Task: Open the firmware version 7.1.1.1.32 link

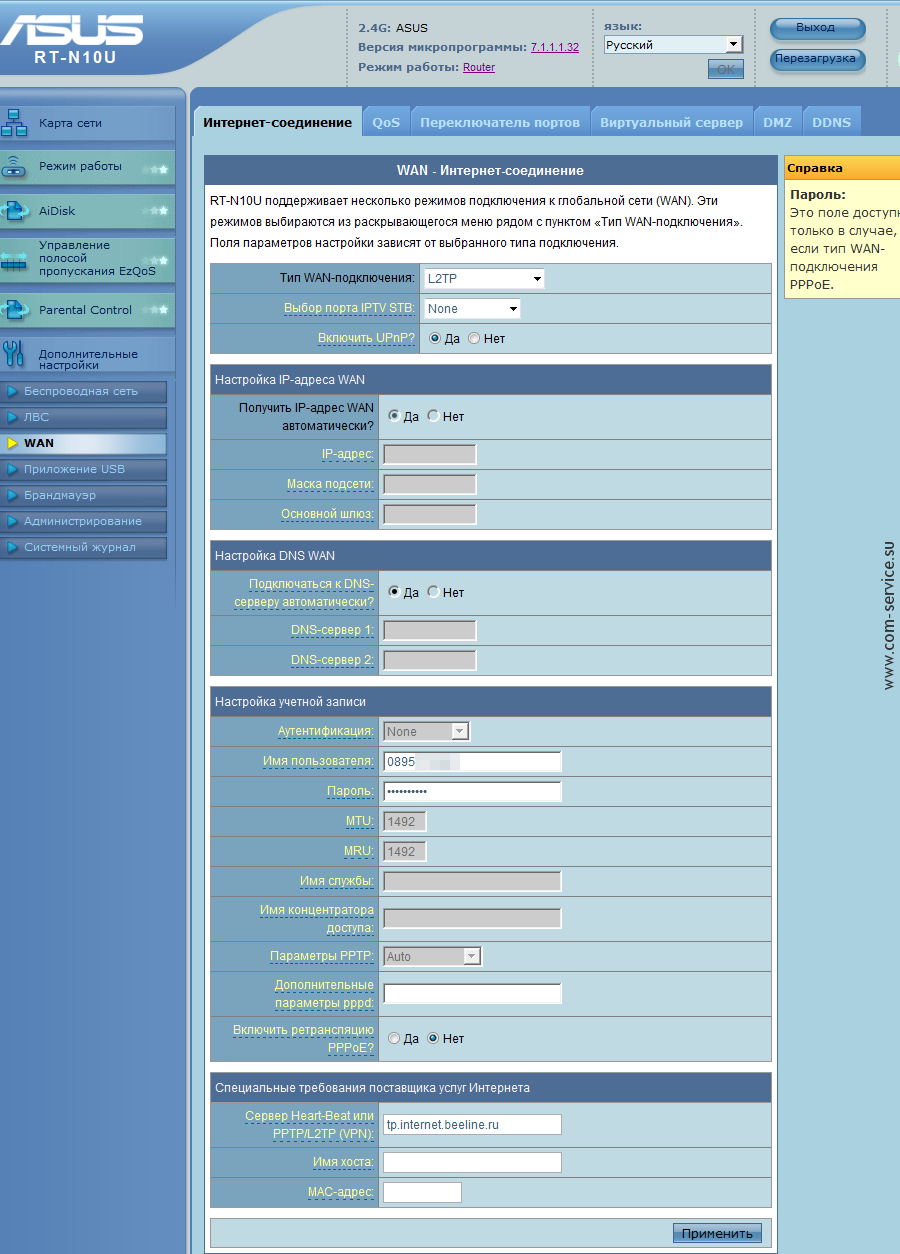Action: point(554,47)
